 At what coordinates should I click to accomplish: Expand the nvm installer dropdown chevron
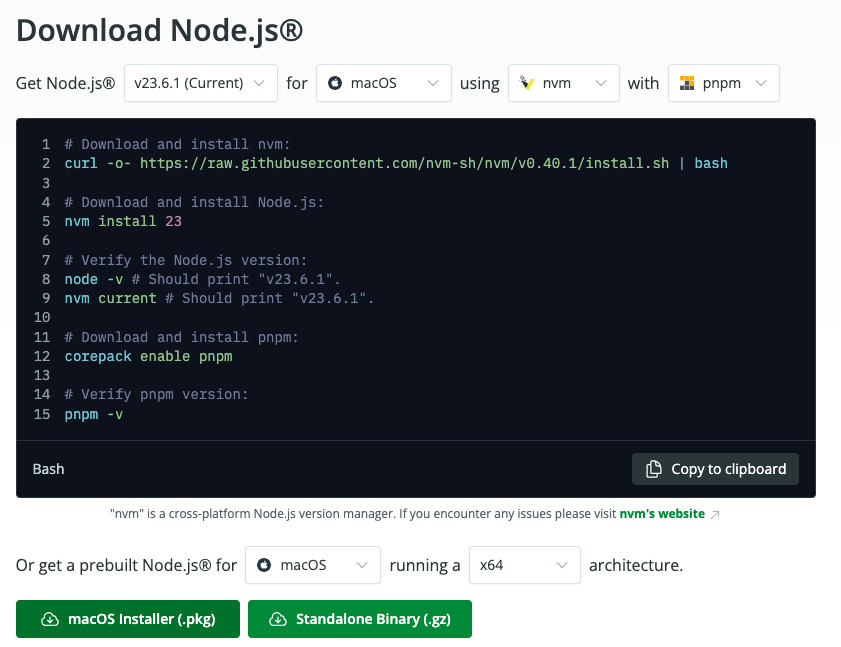(x=601, y=83)
